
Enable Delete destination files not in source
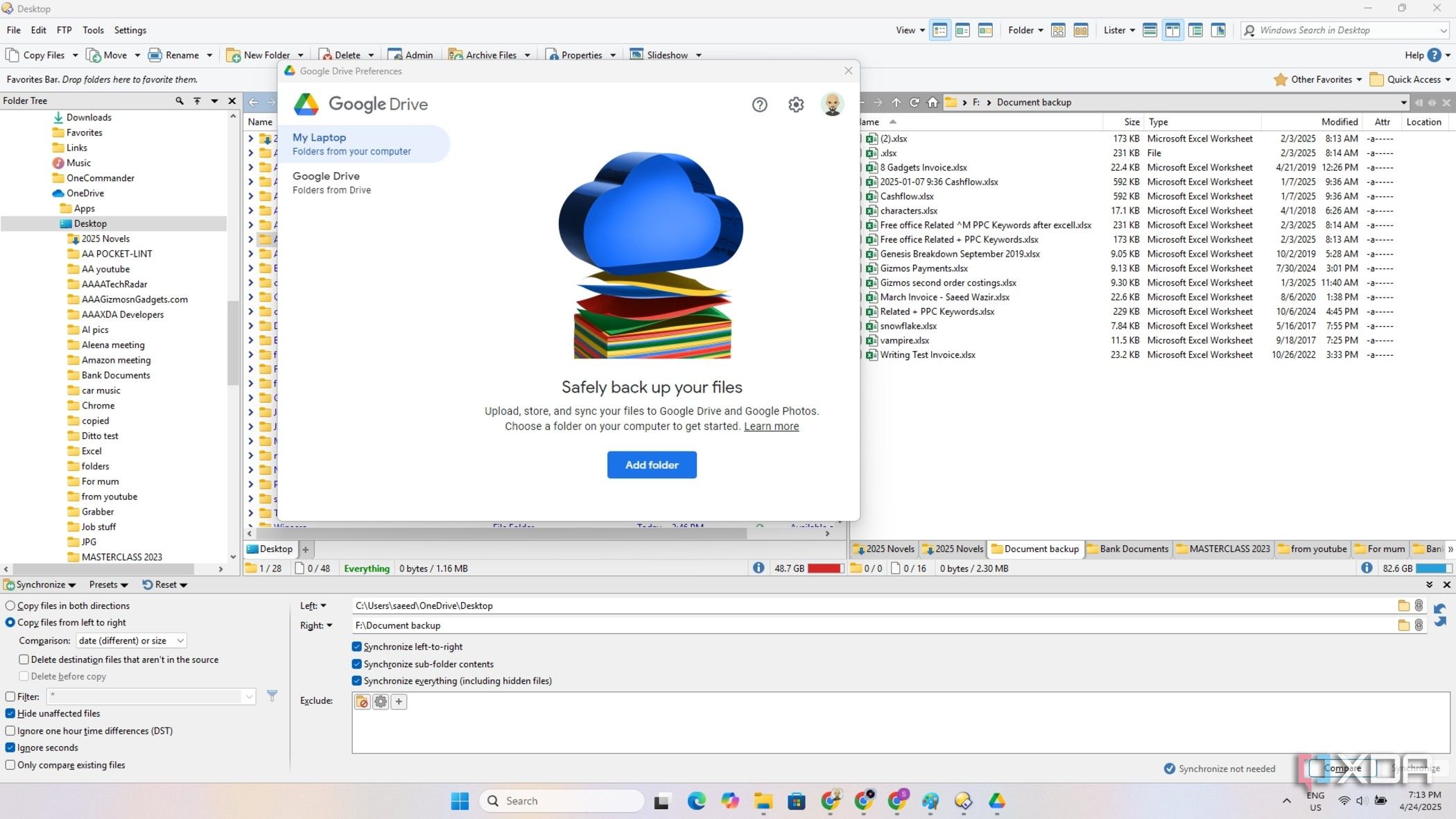click(119, 659)
